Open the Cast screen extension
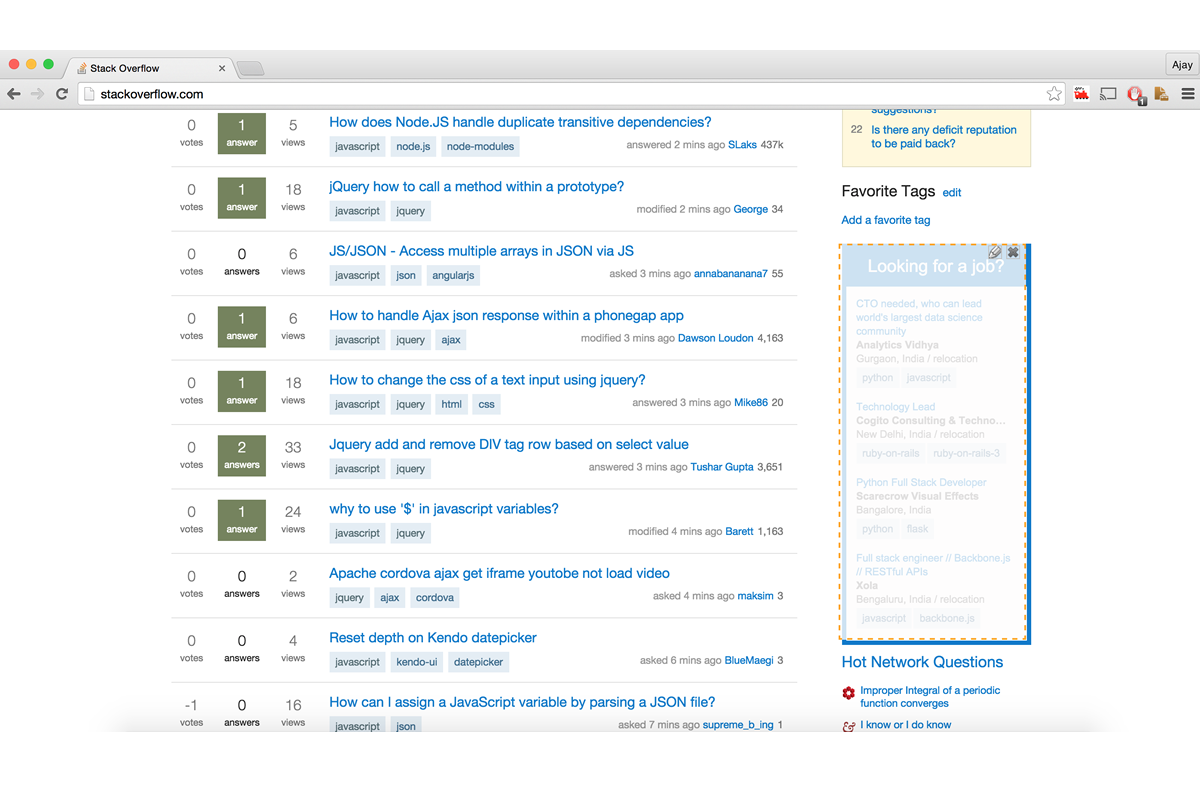This screenshot has height=800, width=1200. coord(1108,94)
